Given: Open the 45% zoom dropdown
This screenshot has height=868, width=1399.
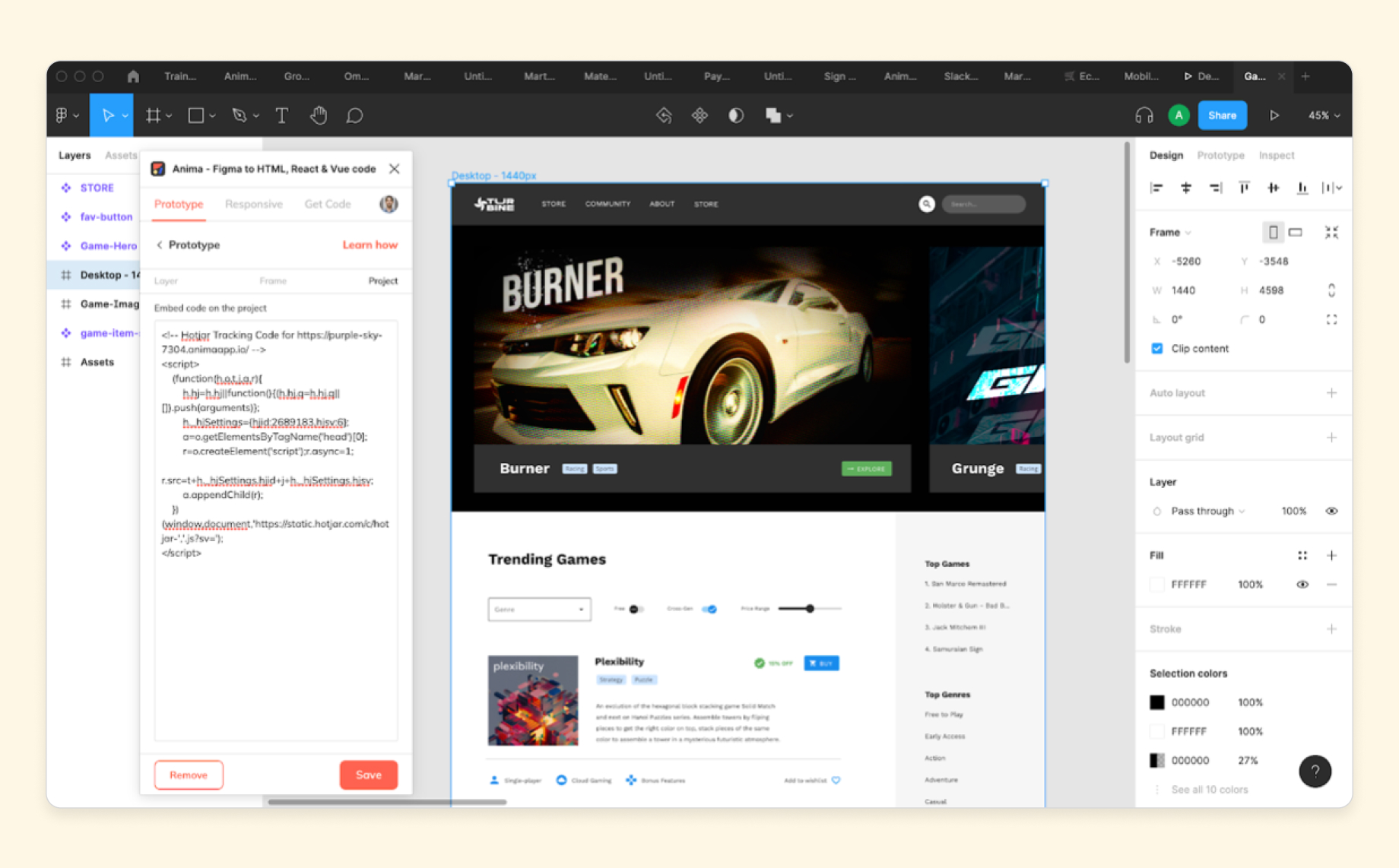Looking at the screenshot, I should [x=1324, y=116].
